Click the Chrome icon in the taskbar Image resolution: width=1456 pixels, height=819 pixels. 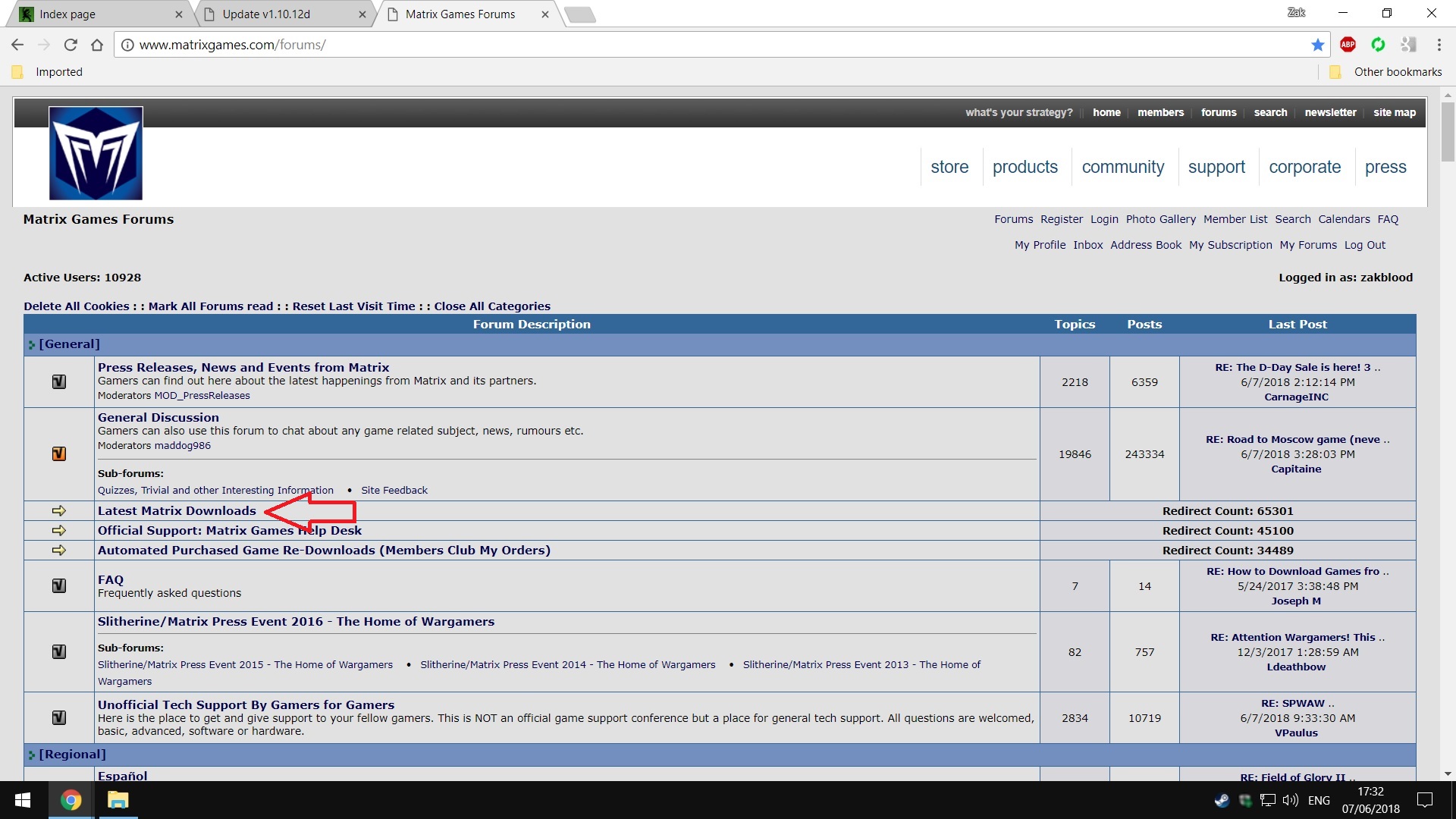tap(71, 800)
